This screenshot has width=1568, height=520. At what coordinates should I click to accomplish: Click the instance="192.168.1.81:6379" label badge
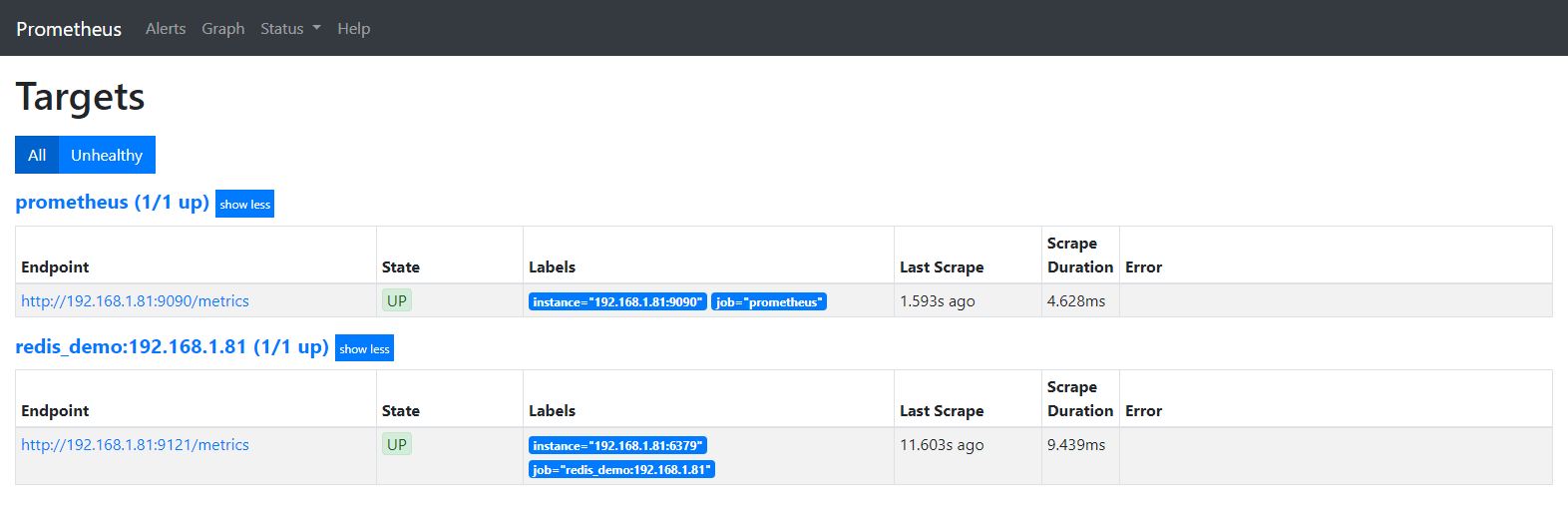pos(617,446)
